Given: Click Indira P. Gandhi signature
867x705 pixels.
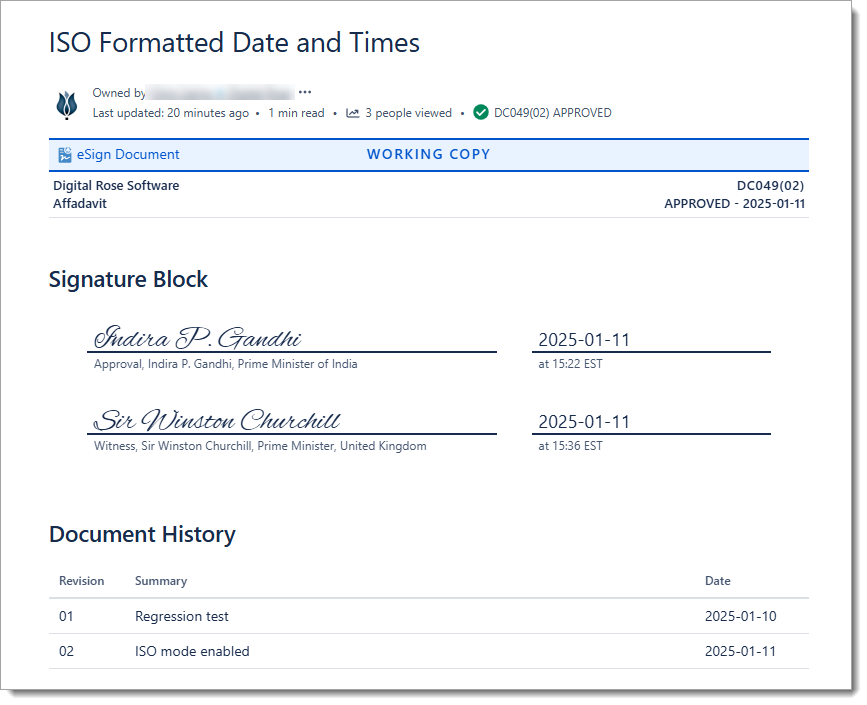Looking at the screenshot, I should click(x=198, y=338).
